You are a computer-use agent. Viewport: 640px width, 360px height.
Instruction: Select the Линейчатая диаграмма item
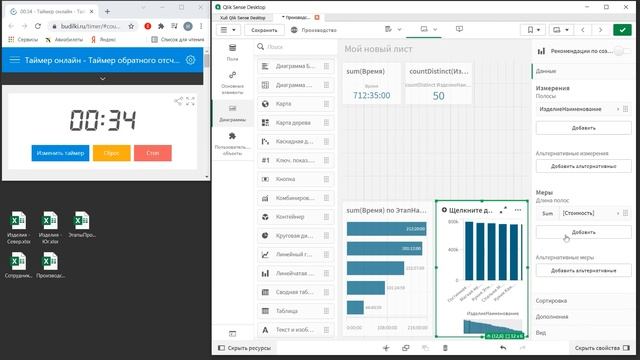[x=296, y=273]
